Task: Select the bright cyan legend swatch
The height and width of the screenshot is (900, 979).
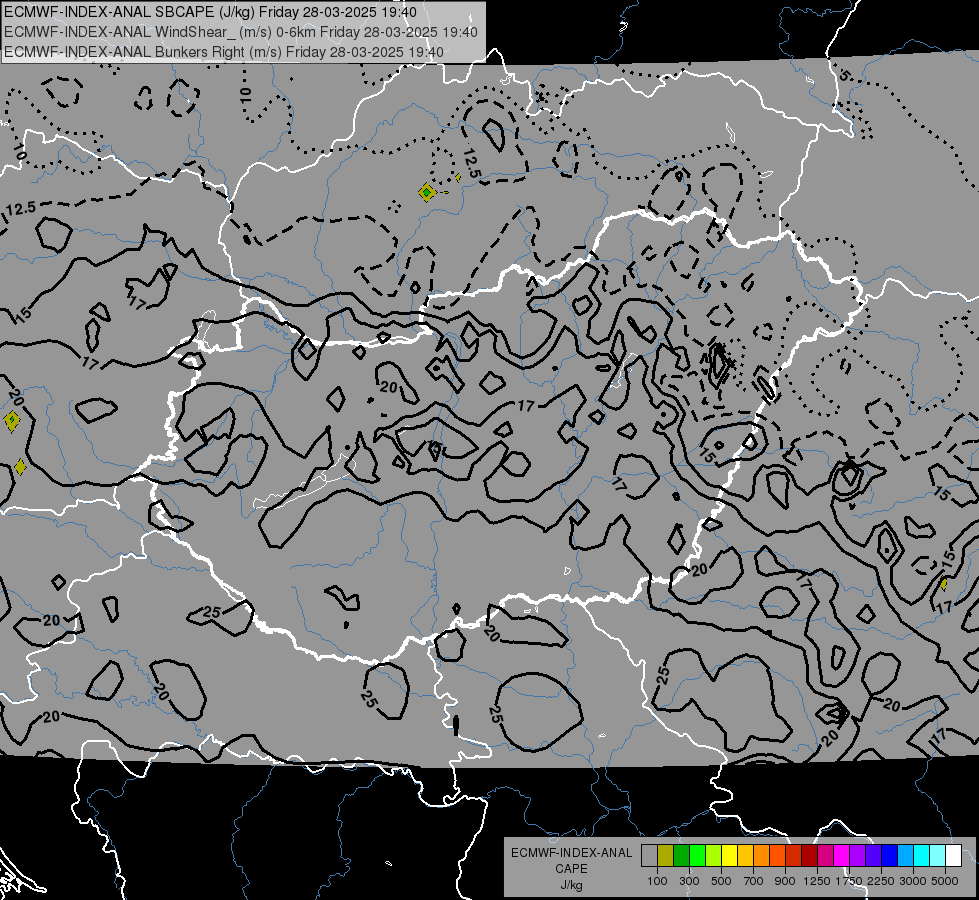Action: 922,856
